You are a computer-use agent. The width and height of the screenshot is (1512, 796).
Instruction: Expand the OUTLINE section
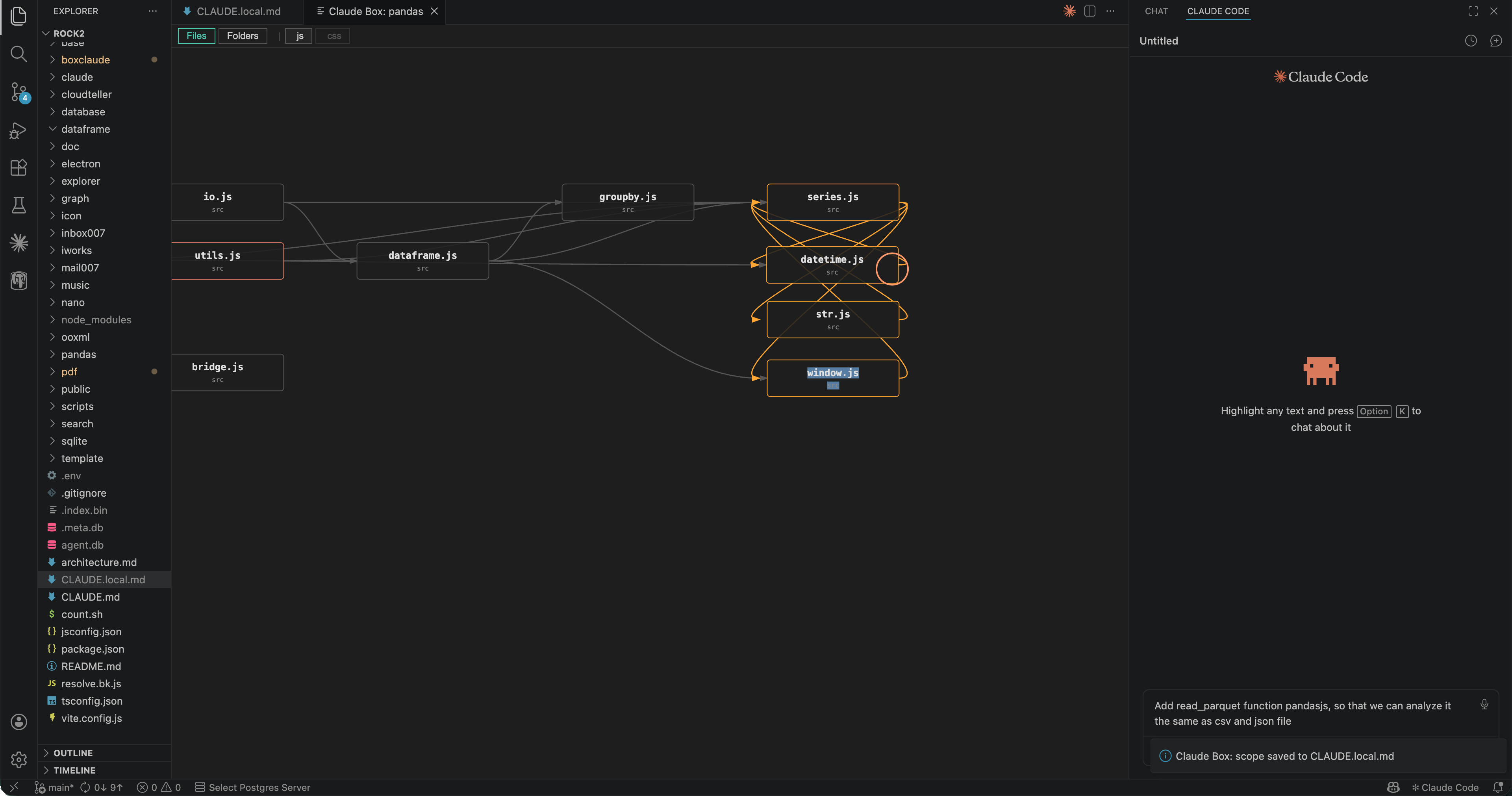click(104, 753)
